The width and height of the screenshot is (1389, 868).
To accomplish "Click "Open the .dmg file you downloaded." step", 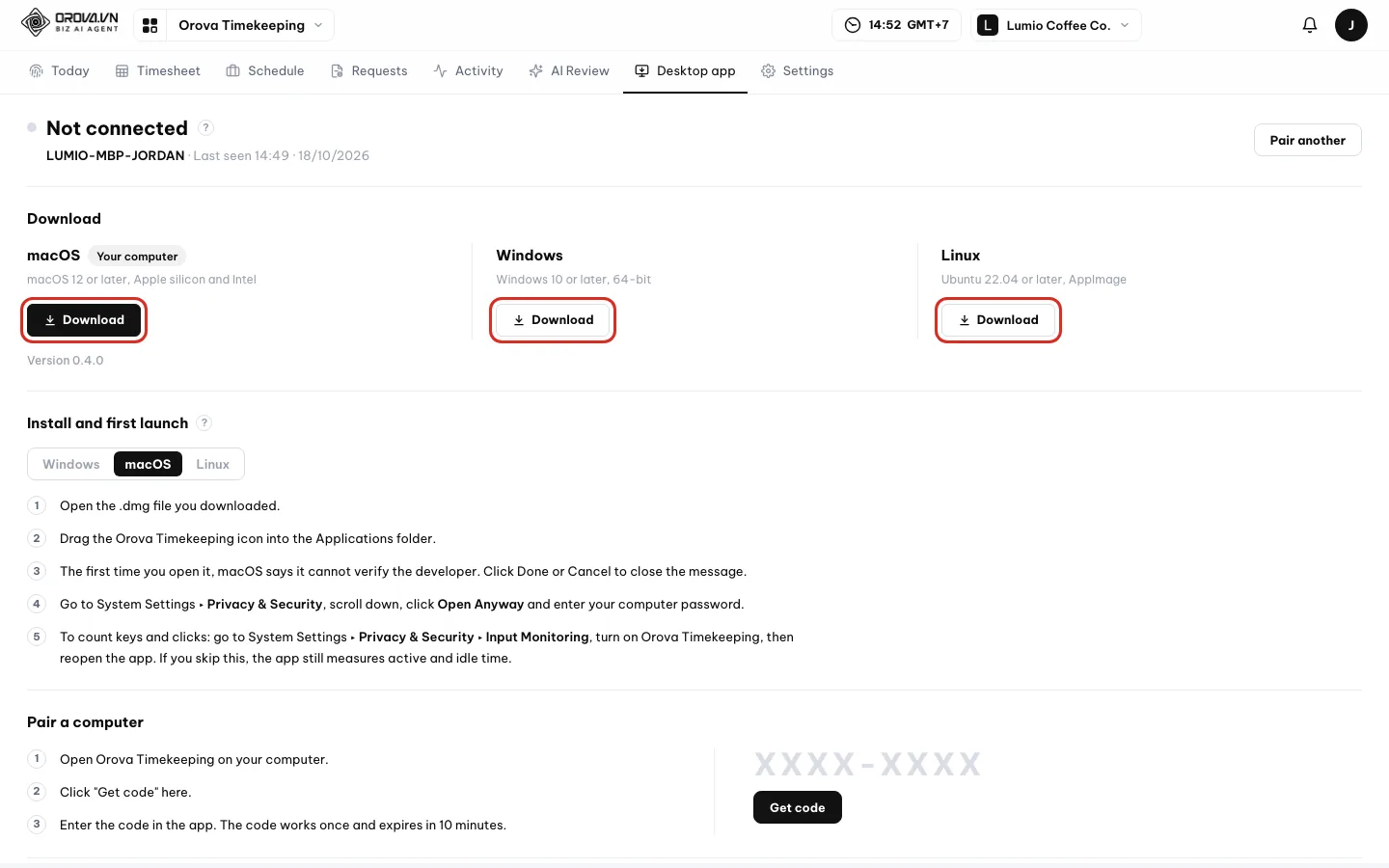I will click(170, 505).
